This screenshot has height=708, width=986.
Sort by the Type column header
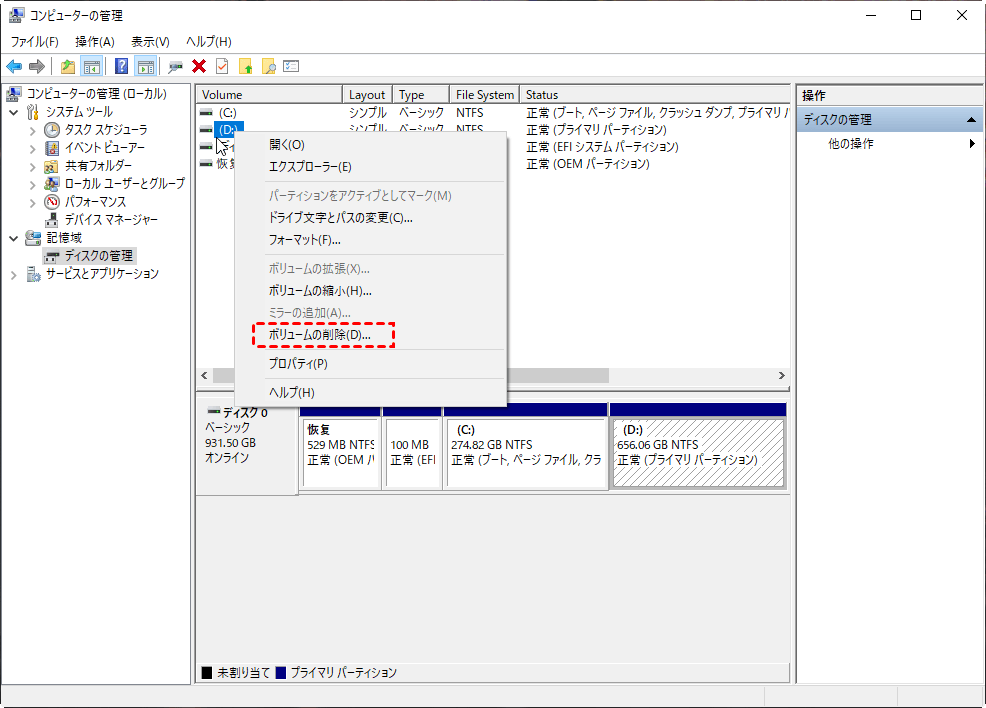click(421, 94)
